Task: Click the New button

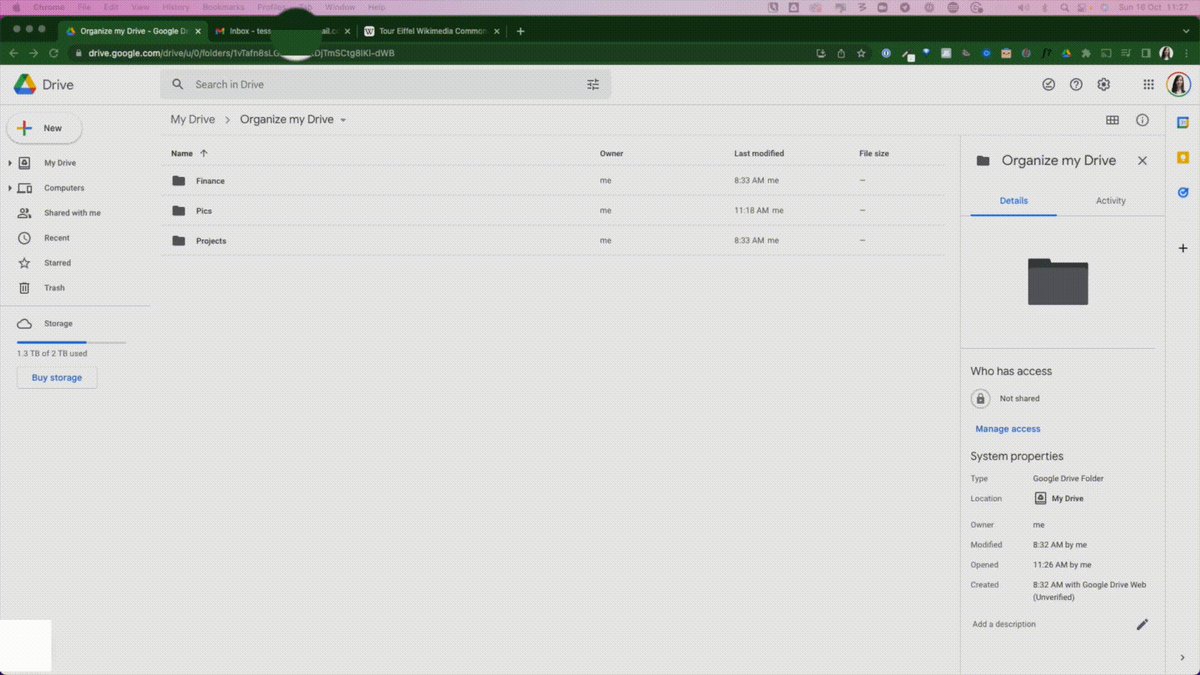Action: 44,128
